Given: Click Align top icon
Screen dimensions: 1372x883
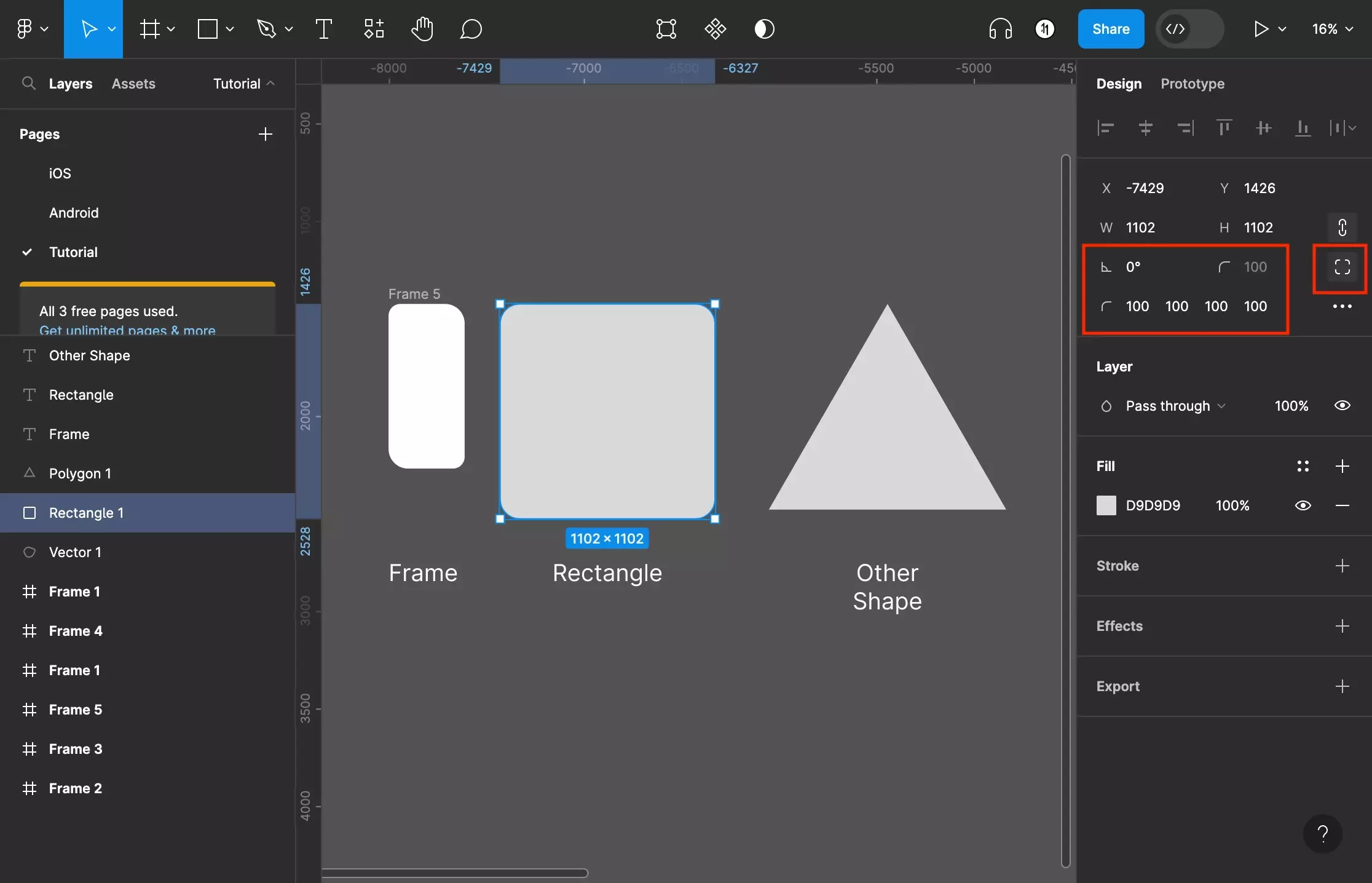Looking at the screenshot, I should [1224, 128].
